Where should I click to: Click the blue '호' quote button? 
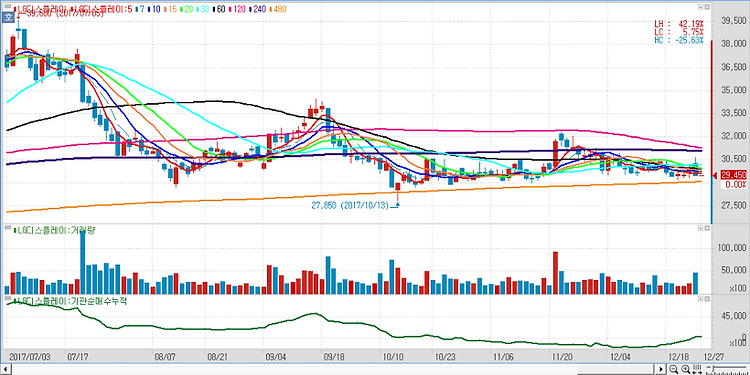8,17
